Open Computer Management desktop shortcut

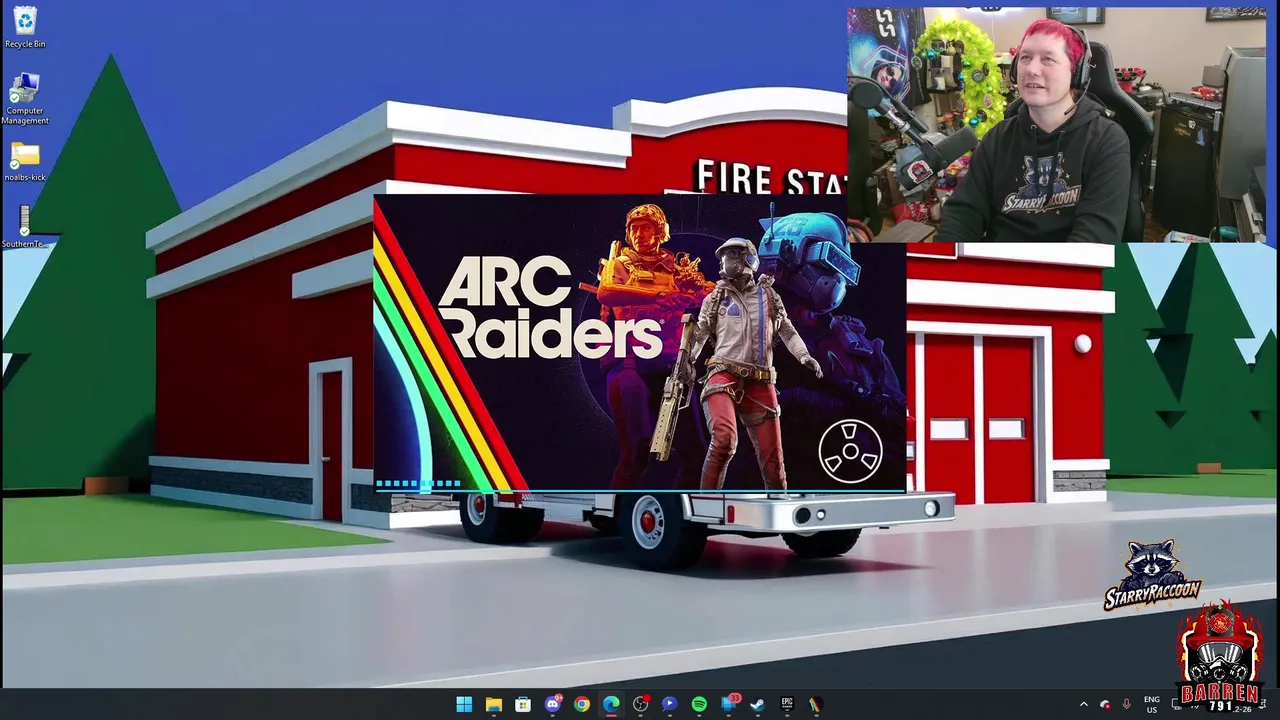coord(25,98)
